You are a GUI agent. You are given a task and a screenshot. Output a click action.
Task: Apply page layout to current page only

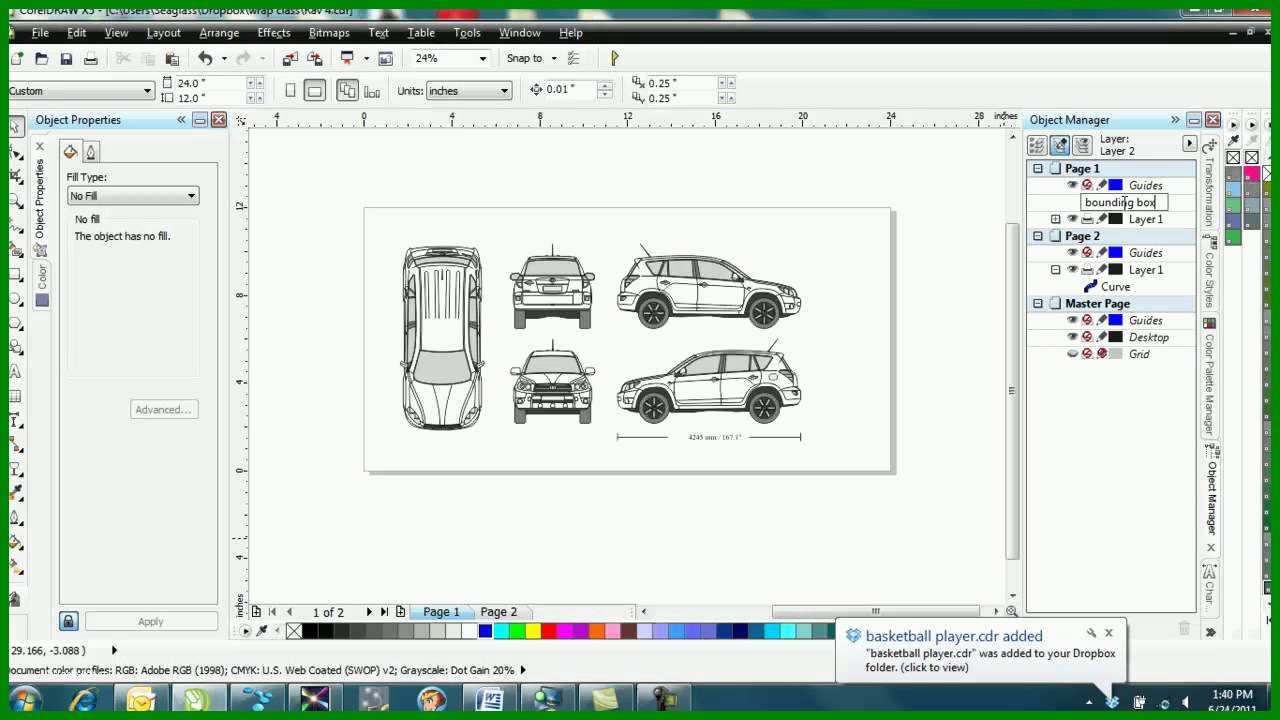(x=372, y=91)
